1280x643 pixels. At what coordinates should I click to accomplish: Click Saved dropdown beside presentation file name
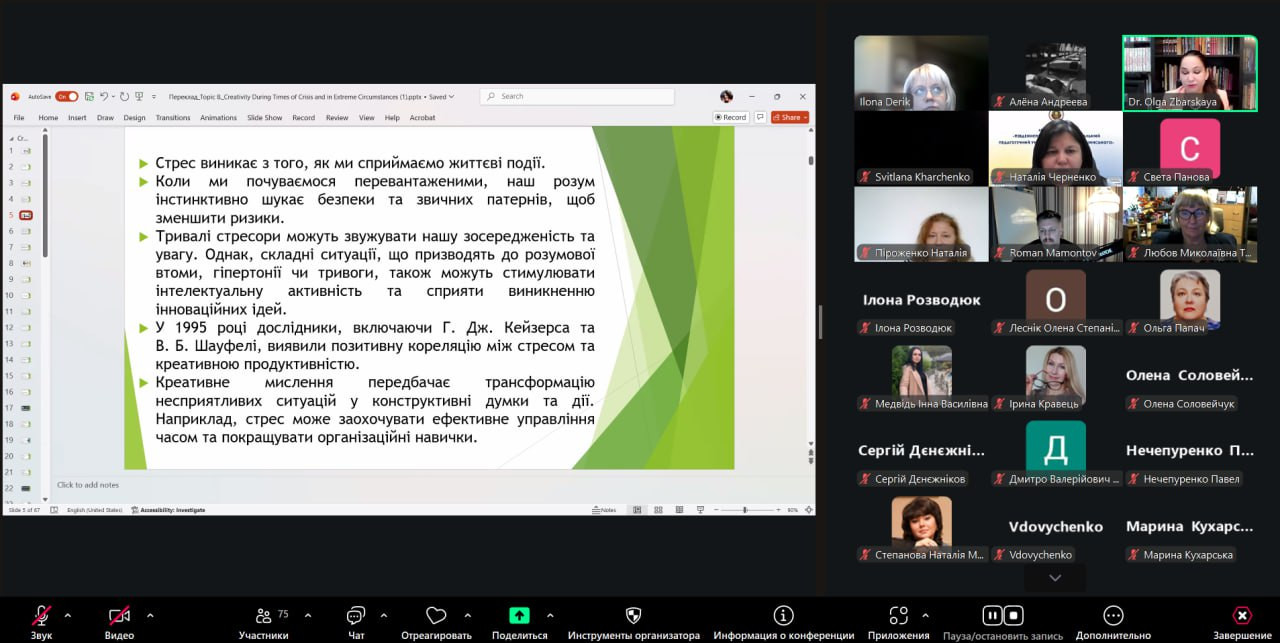(x=441, y=97)
